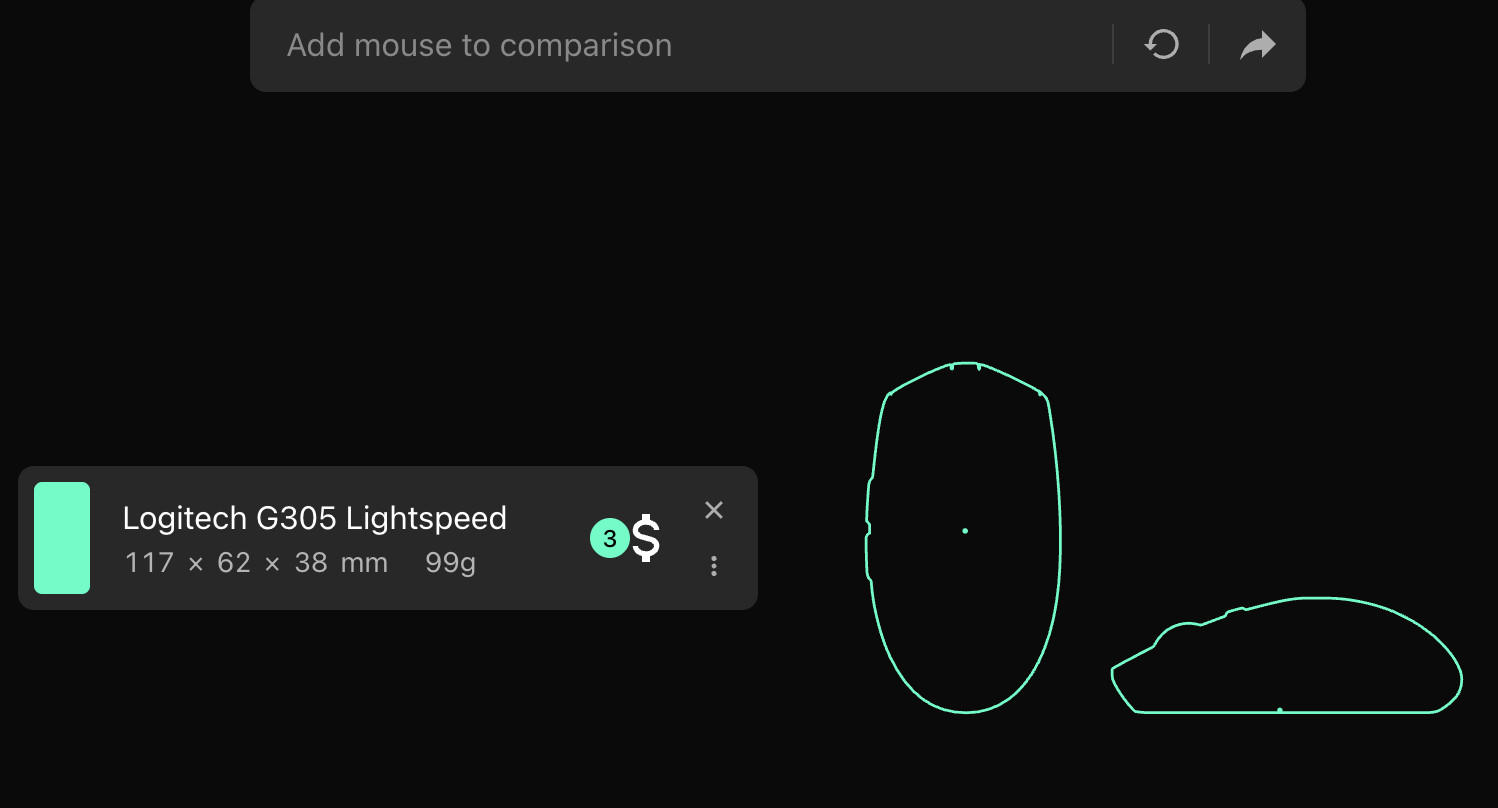The width and height of the screenshot is (1498, 808).
Task: Click the "117 × 62 × 38 mm" dimensions text
Action: click(x=255, y=562)
